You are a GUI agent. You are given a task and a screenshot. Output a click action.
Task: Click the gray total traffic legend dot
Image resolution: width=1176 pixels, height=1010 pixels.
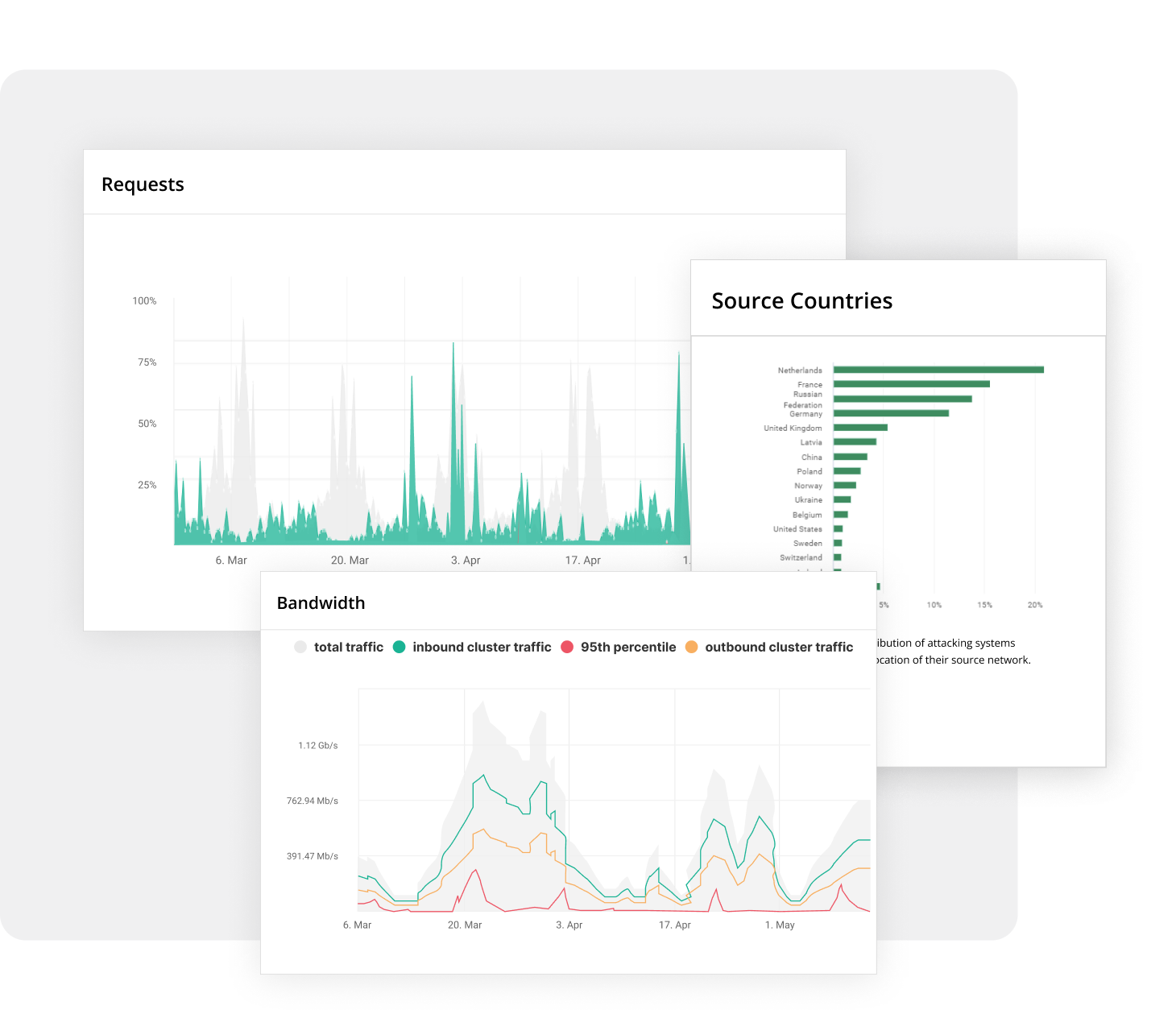click(300, 647)
